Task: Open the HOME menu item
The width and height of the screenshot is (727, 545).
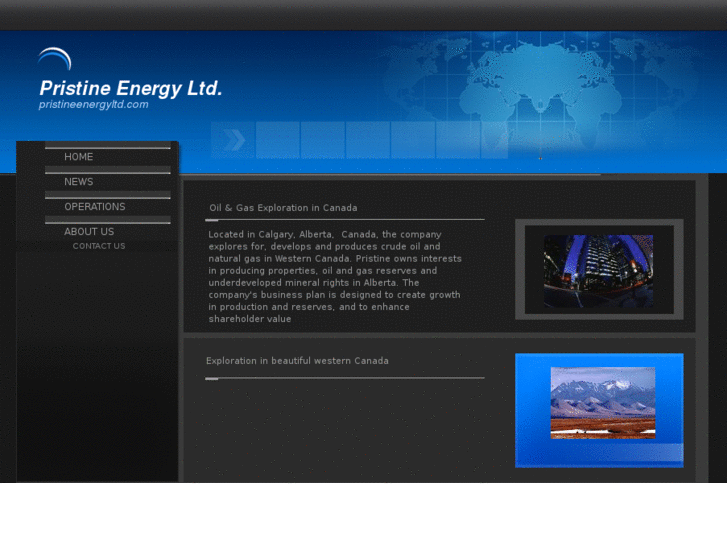Action: [79, 157]
